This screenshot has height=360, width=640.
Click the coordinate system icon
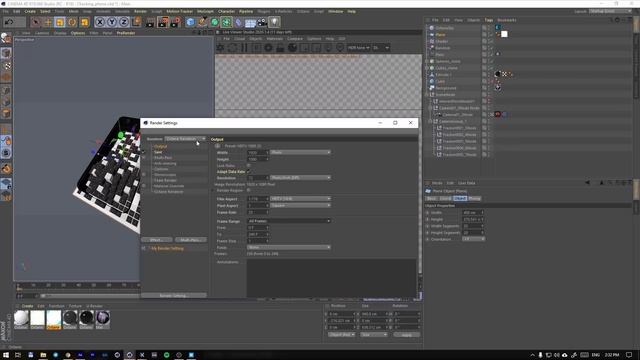click(136, 22)
